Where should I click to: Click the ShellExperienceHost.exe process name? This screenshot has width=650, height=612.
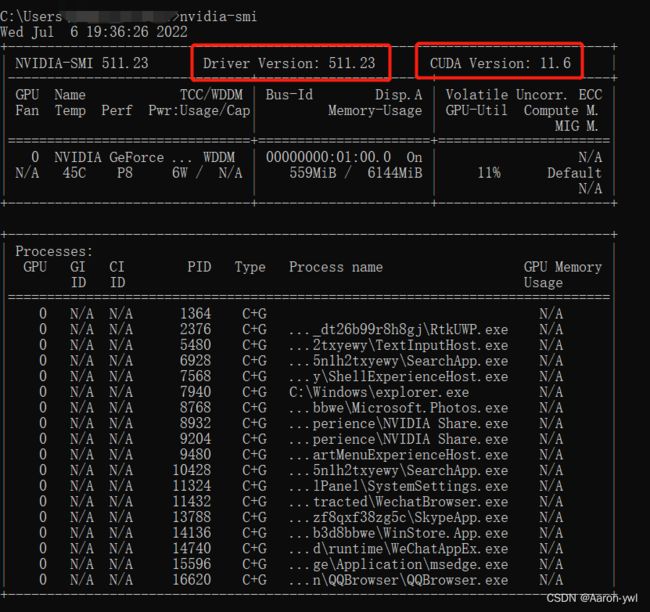[398, 376]
